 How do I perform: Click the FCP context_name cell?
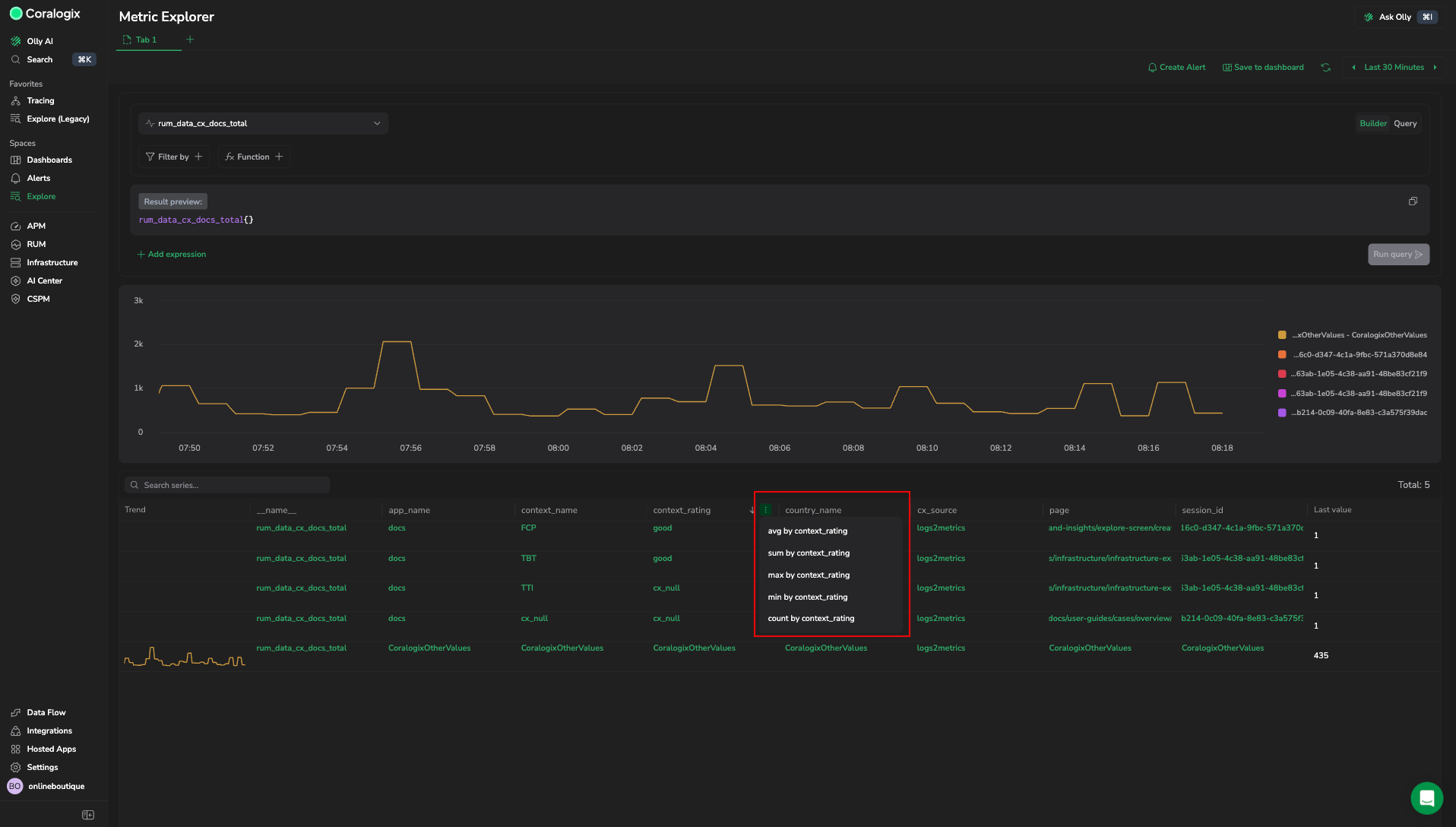point(528,528)
